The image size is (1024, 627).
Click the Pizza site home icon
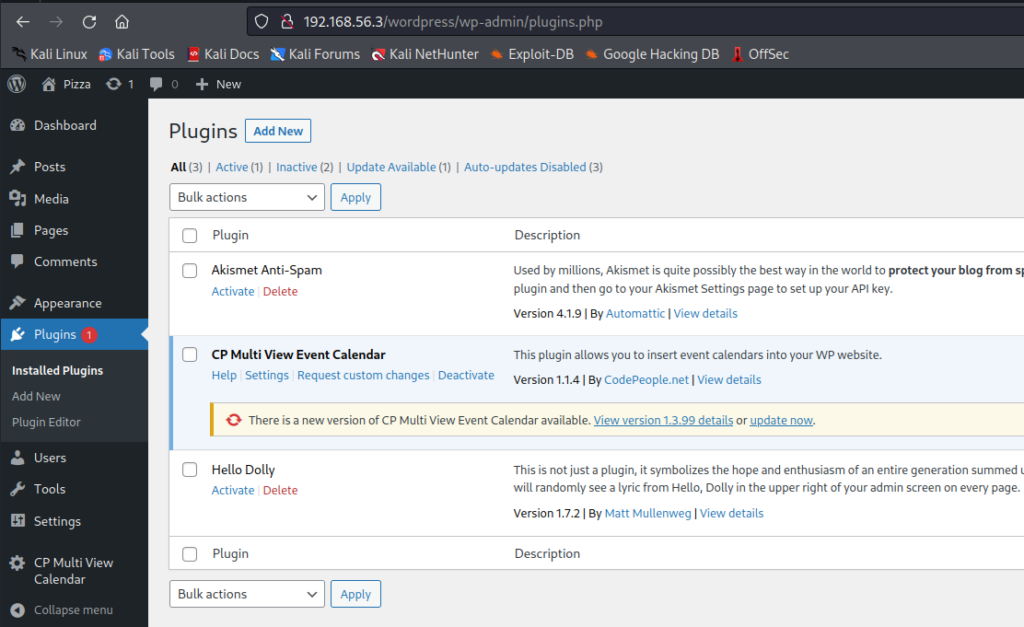coord(48,84)
